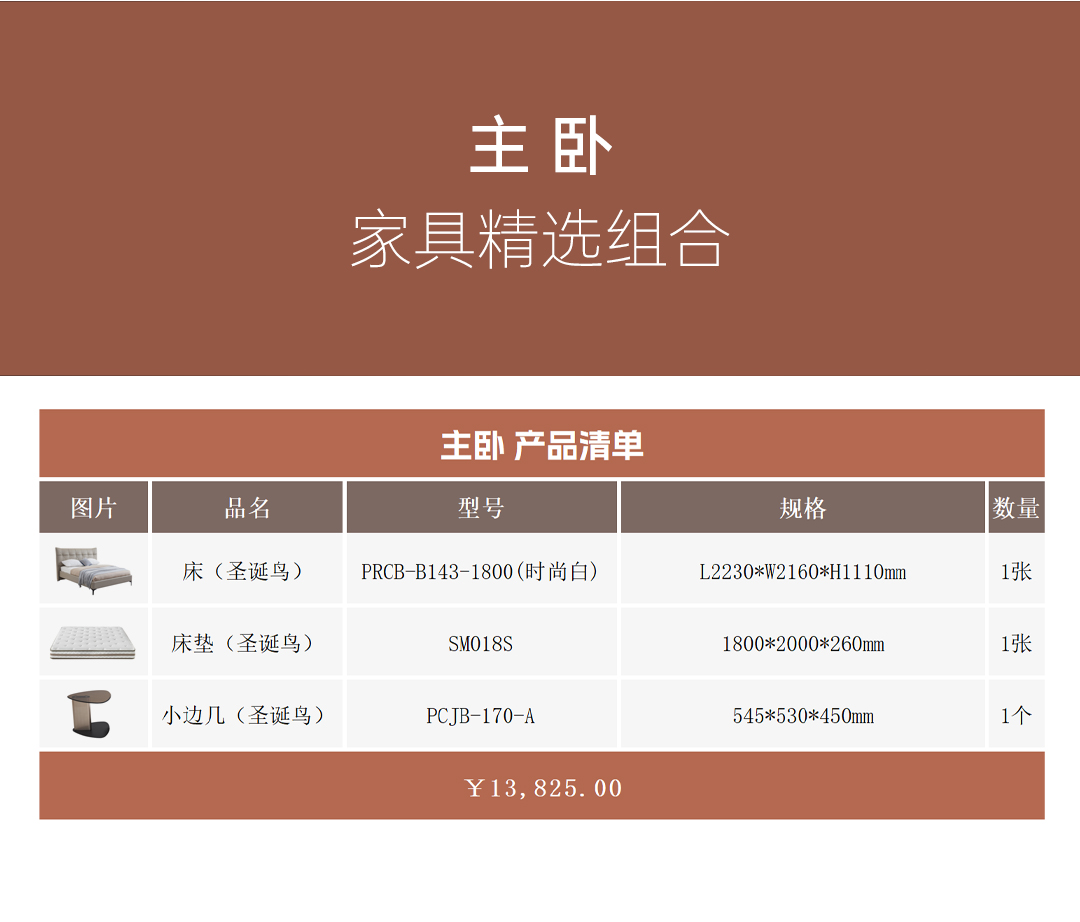Click spec 545*530*450mm
The width and height of the screenshot is (1080, 922).
[x=803, y=716]
